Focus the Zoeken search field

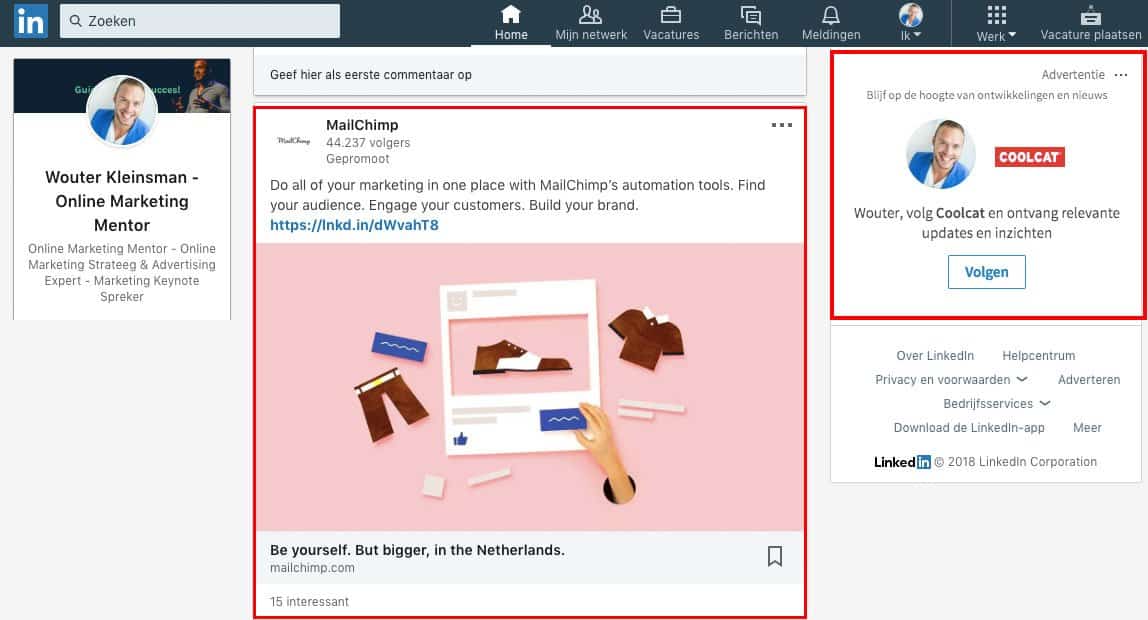[x=199, y=20]
